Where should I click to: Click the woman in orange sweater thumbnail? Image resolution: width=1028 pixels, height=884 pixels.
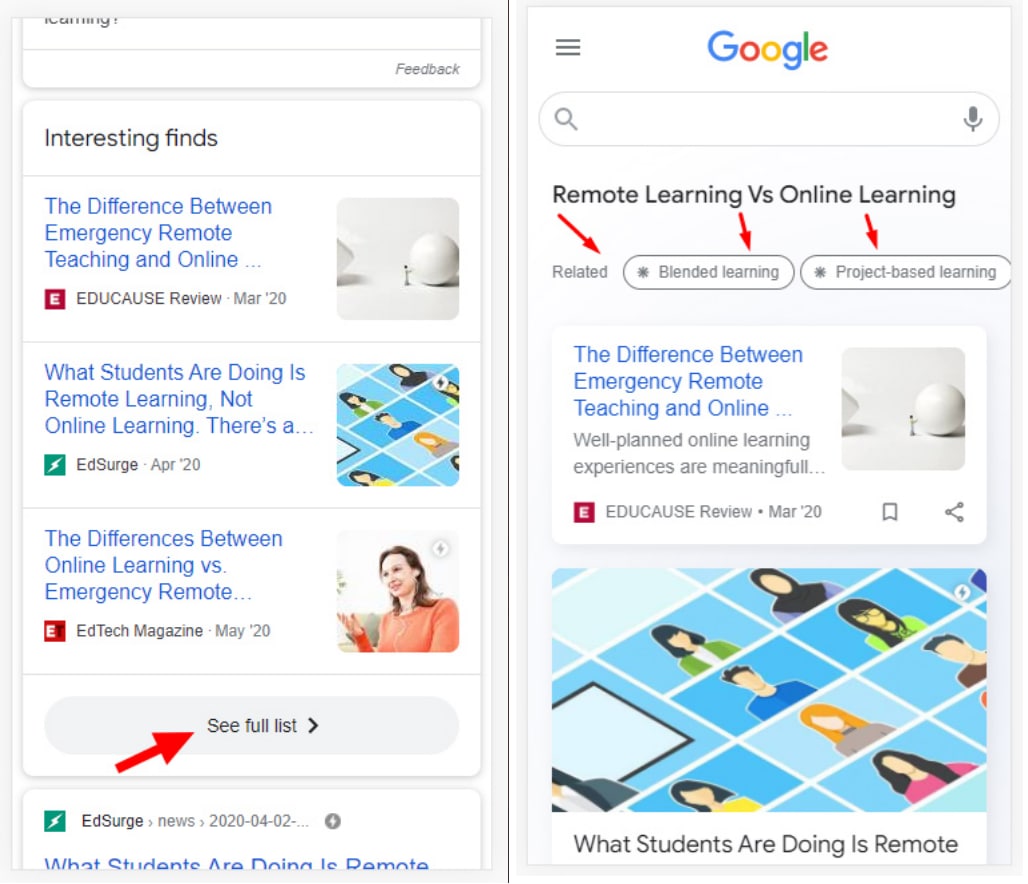click(x=399, y=593)
